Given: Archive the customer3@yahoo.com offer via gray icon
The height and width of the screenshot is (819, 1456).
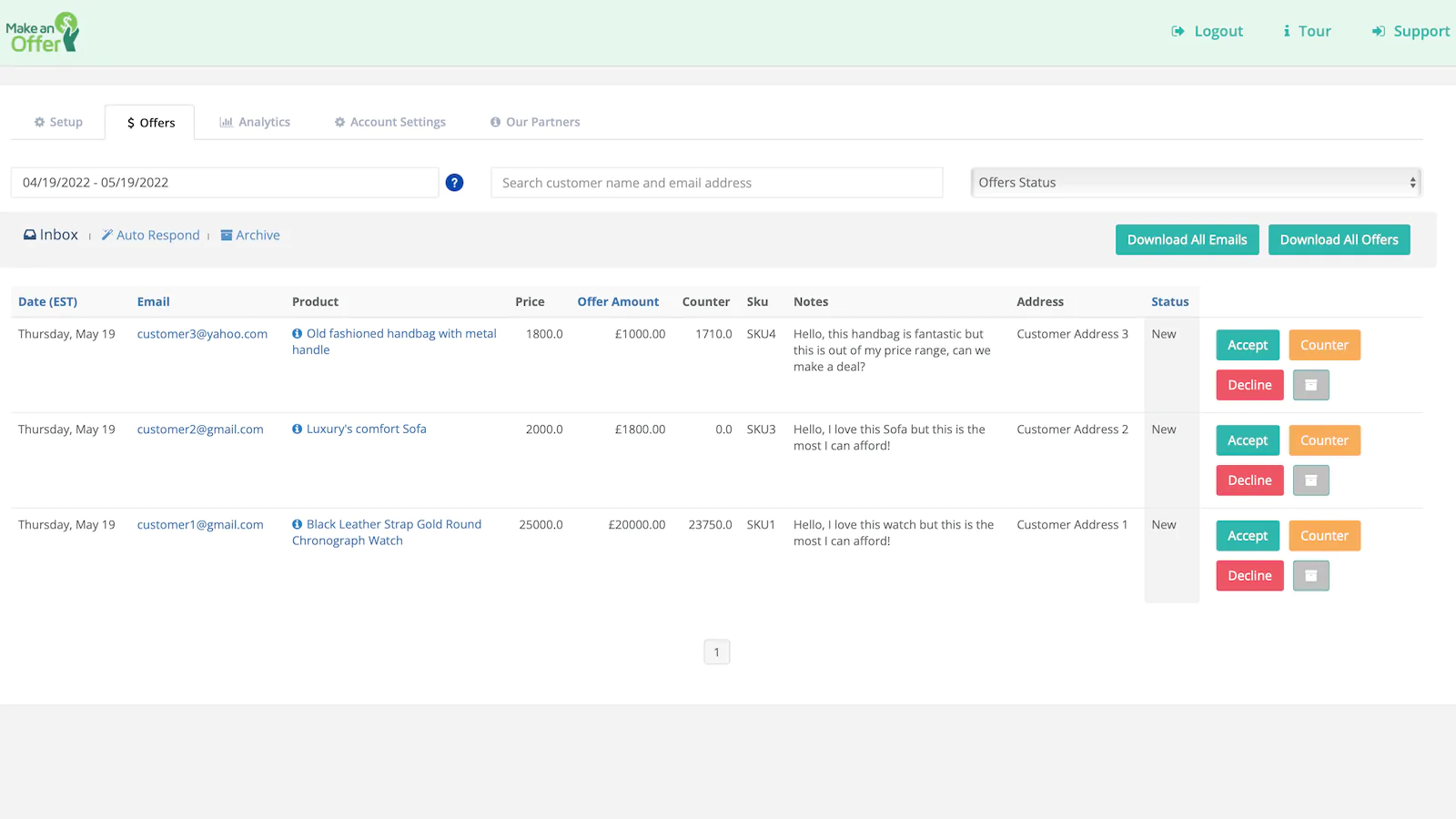Looking at the screenshot, I should (1310, 385).
